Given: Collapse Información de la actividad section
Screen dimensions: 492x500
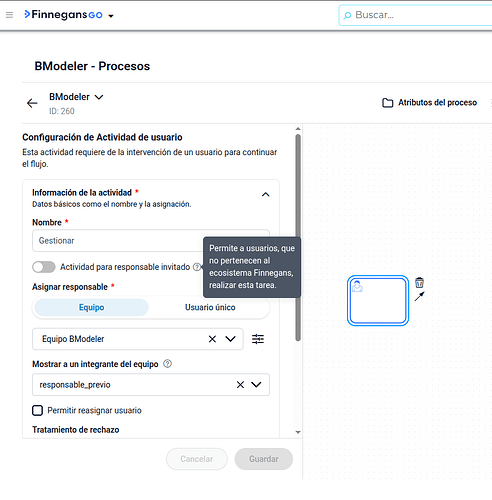Looking at the screenshot, I should [265, 194].
